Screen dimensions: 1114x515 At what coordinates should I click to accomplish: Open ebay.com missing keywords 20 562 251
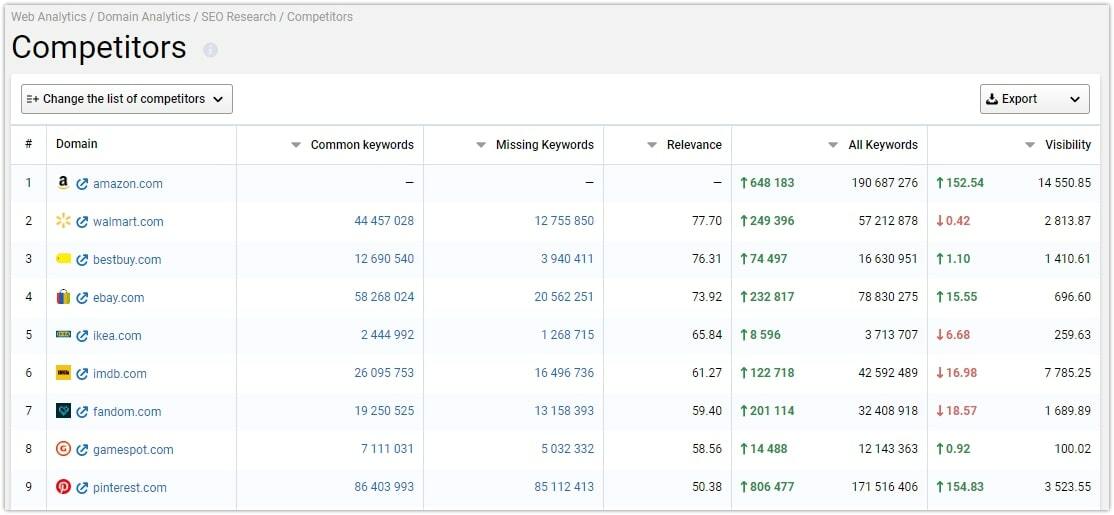[564, 297]
